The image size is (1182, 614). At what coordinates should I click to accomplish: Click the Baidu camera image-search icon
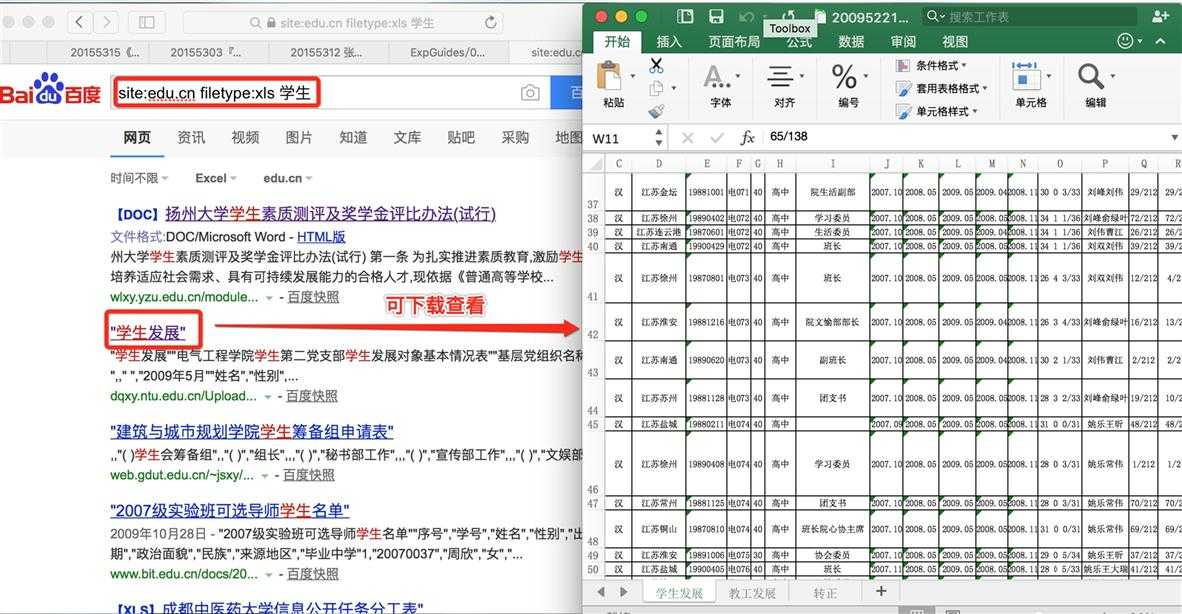530,93
